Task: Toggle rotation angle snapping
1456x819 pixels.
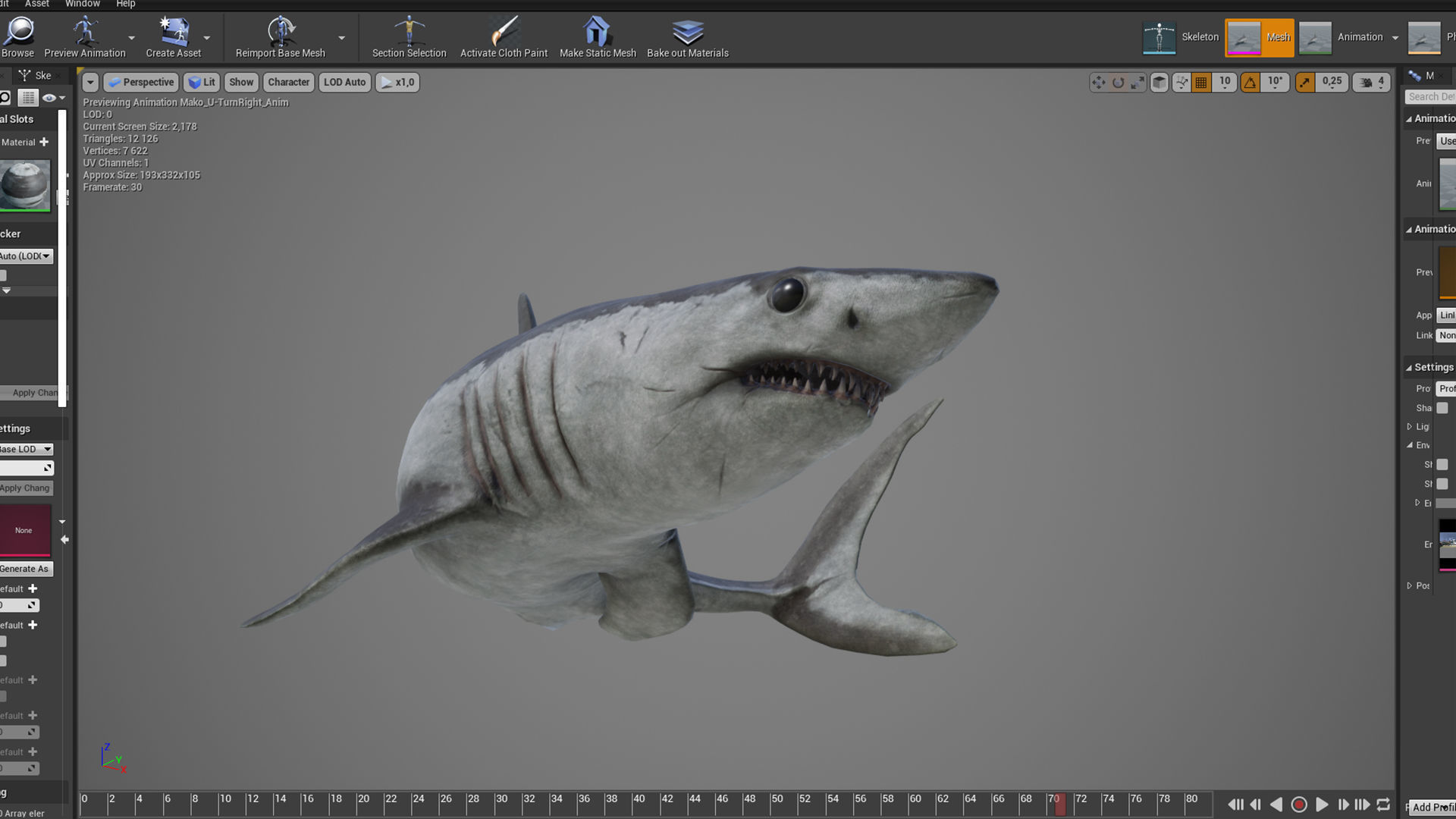Action: 1250,83
